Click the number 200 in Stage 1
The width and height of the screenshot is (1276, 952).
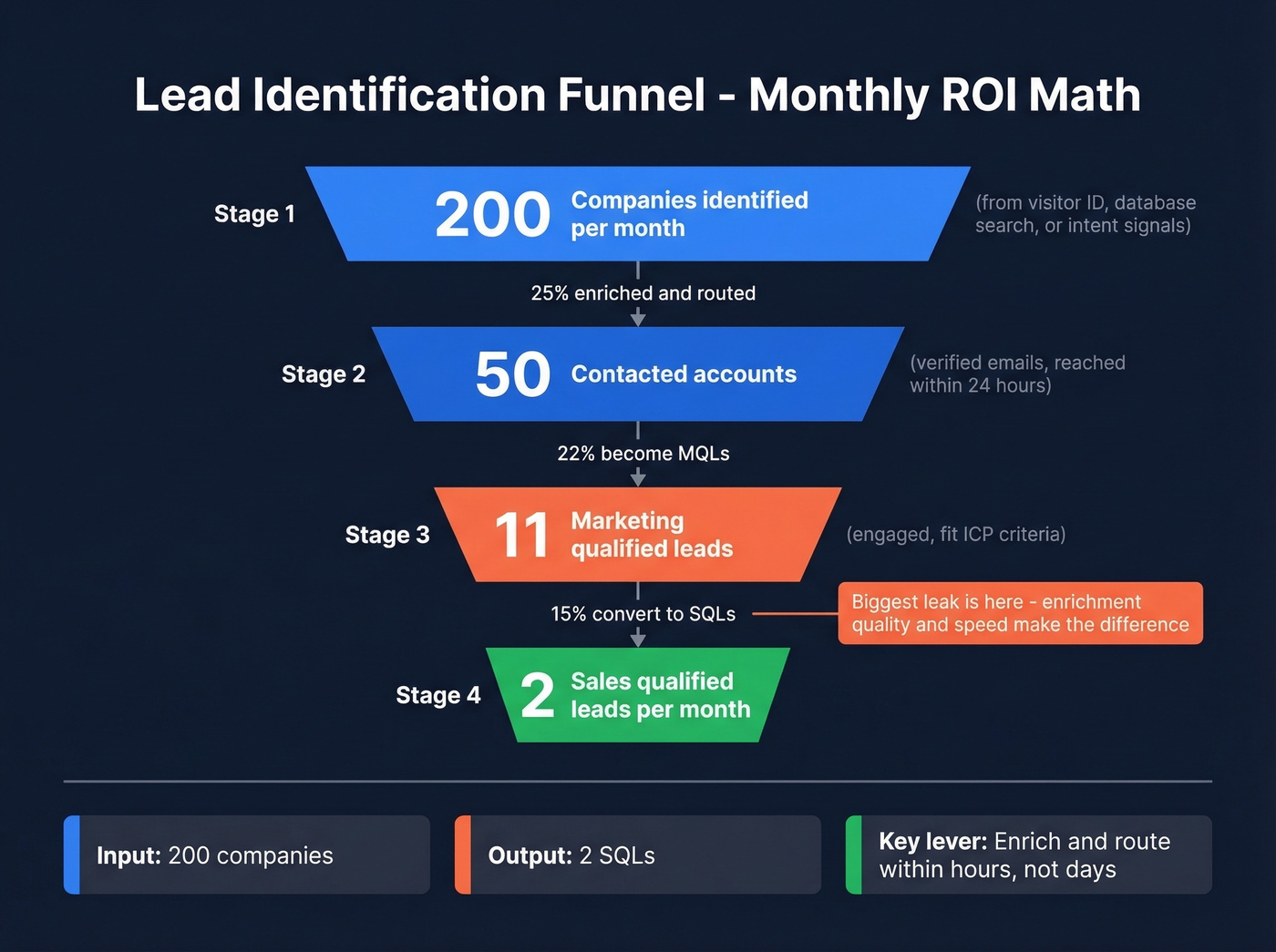[492, 213]
